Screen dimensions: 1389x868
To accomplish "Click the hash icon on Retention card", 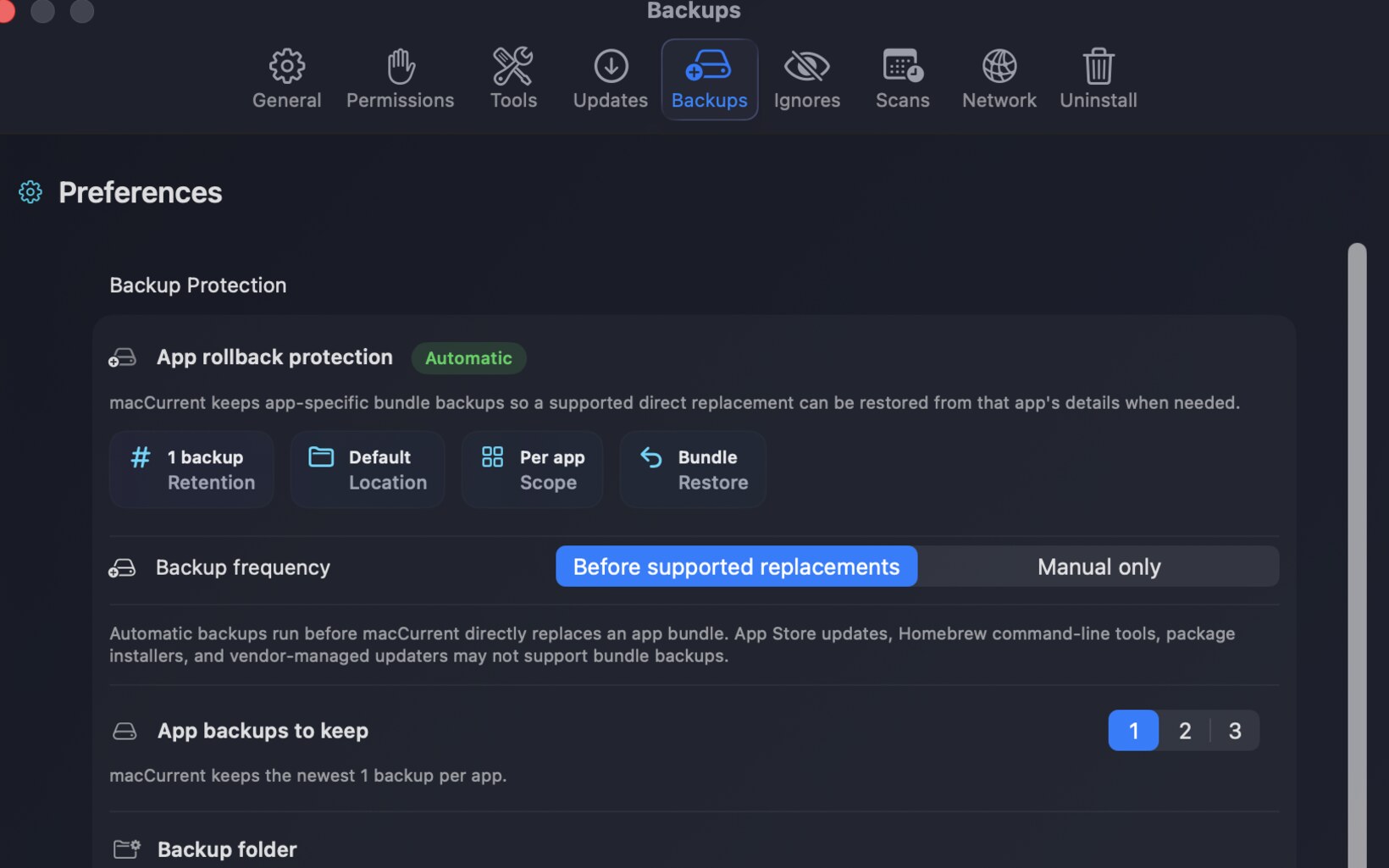I will coord(141,457).
